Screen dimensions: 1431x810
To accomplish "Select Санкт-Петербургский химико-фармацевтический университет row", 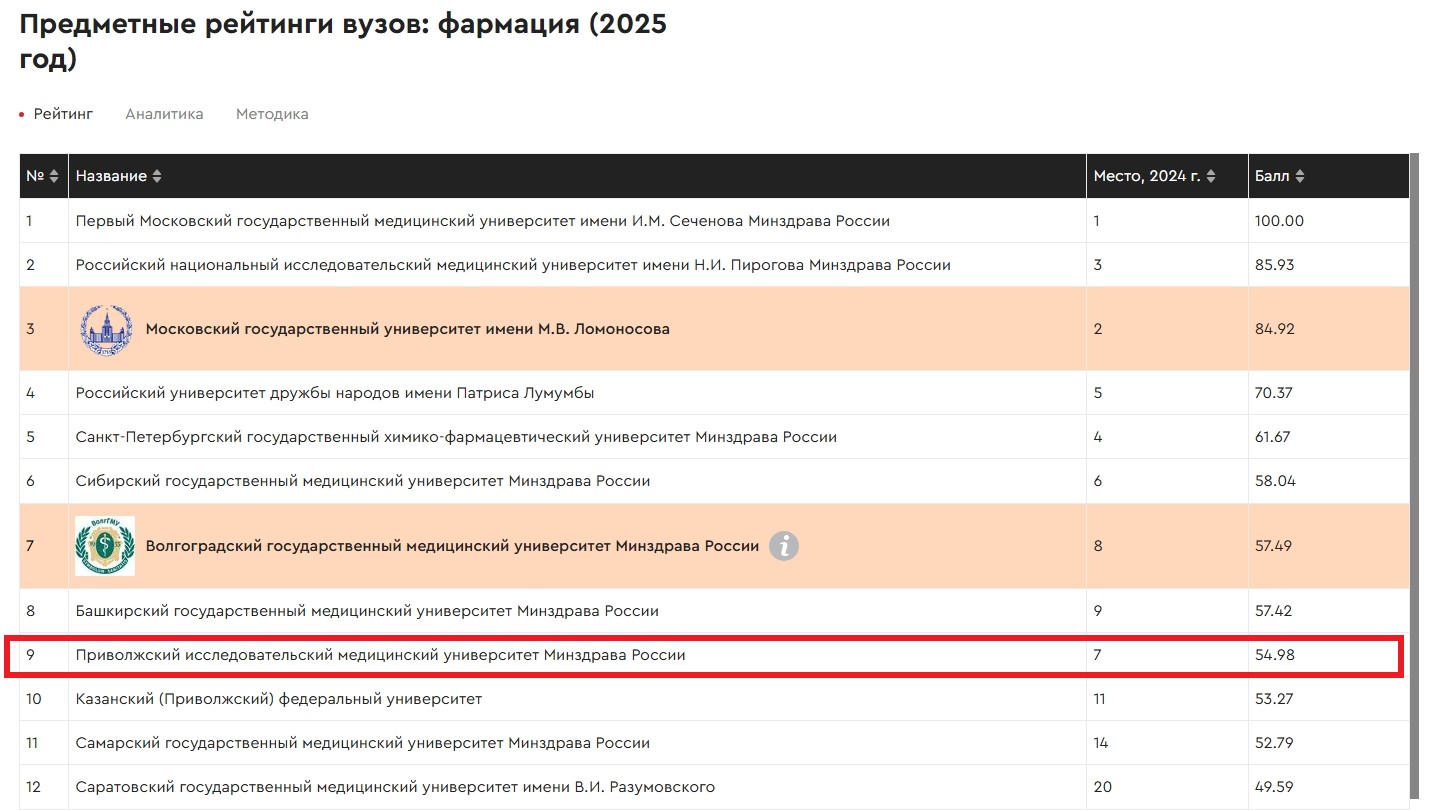I will [714, 437].
